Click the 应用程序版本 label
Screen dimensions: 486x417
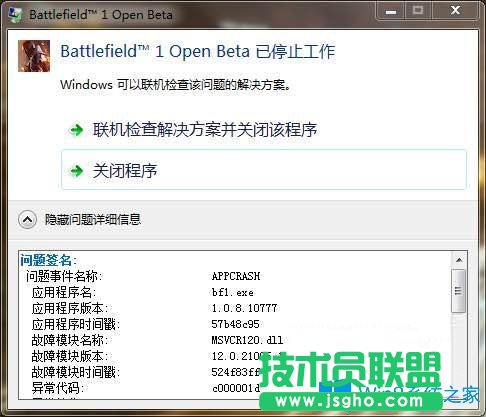(70, 308)
